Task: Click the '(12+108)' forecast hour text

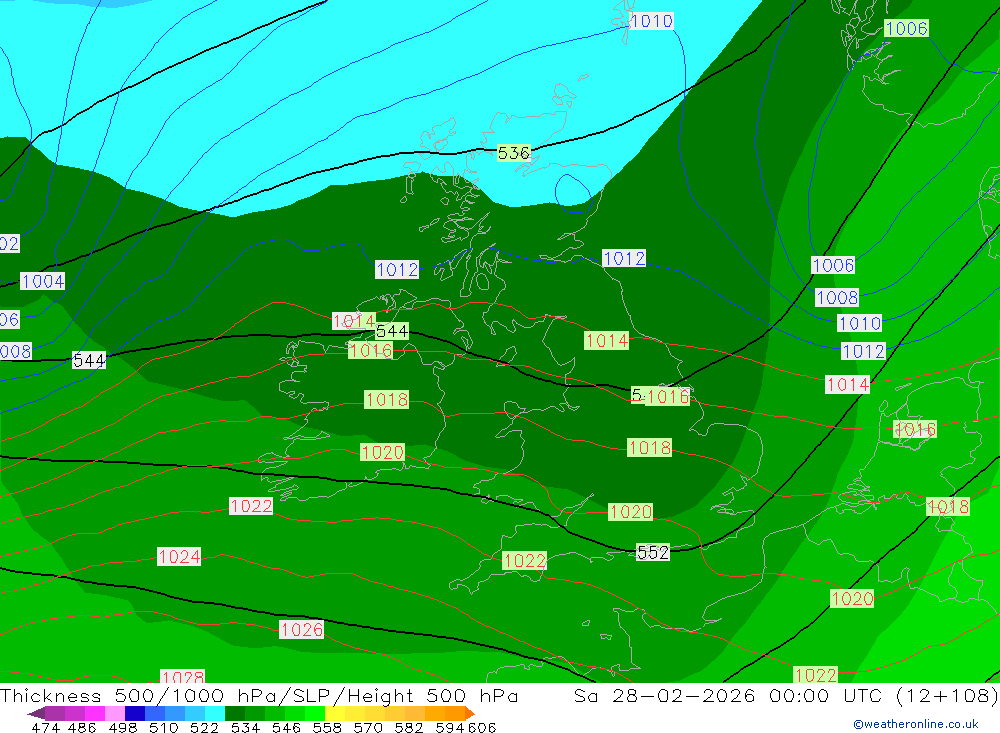Action: coord(947,695)
